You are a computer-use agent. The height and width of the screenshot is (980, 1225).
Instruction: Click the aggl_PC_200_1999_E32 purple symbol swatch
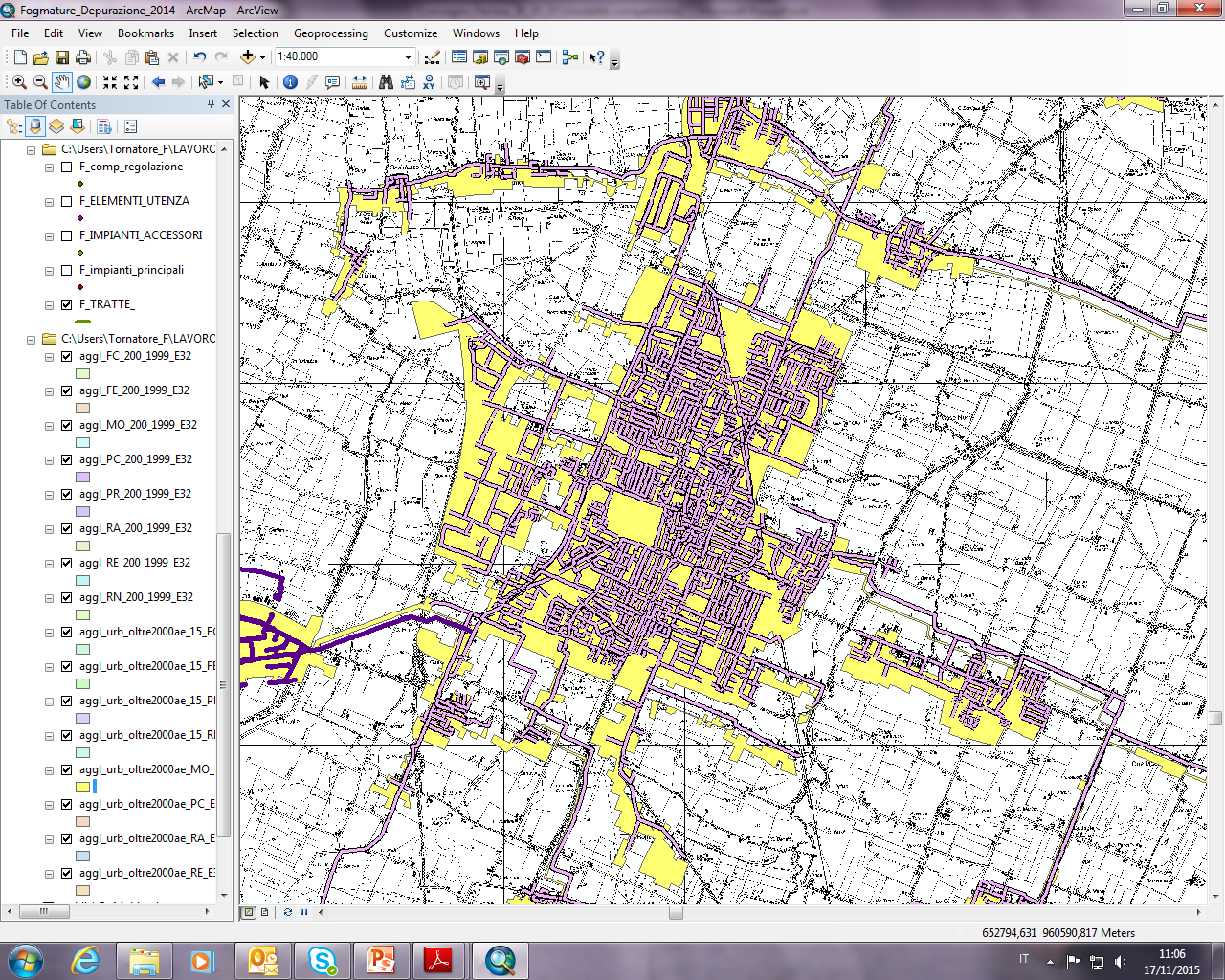point(83,477)
